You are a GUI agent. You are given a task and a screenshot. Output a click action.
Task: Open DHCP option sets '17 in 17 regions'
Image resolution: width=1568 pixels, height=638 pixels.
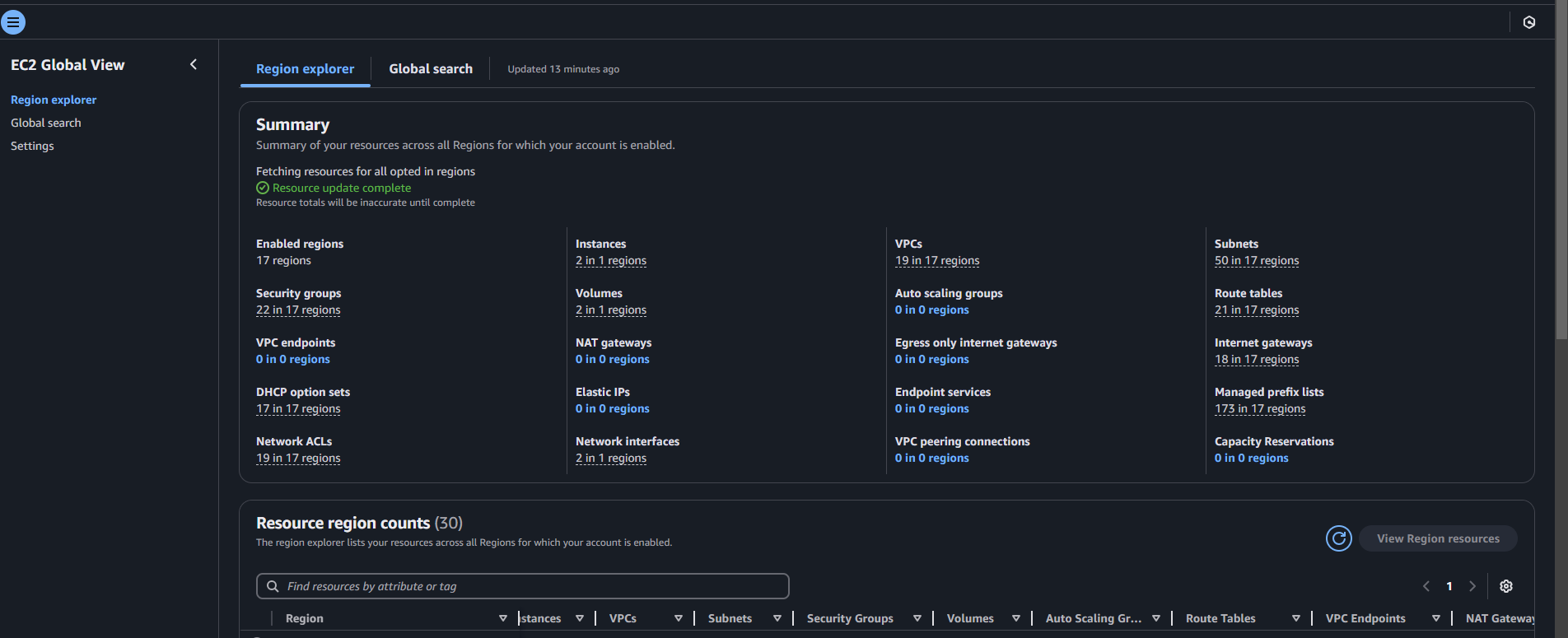click(298, 408)
